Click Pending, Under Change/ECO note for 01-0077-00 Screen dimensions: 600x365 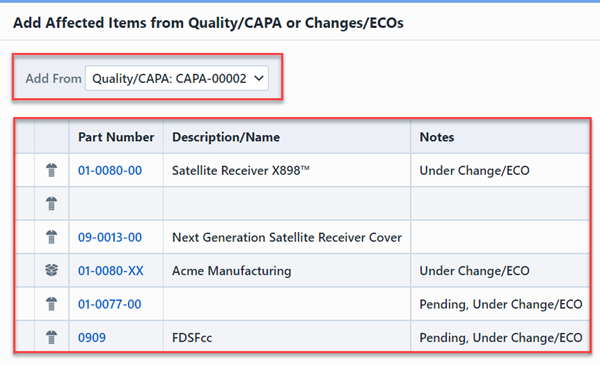pyautogui.click(x=501, y=304)
